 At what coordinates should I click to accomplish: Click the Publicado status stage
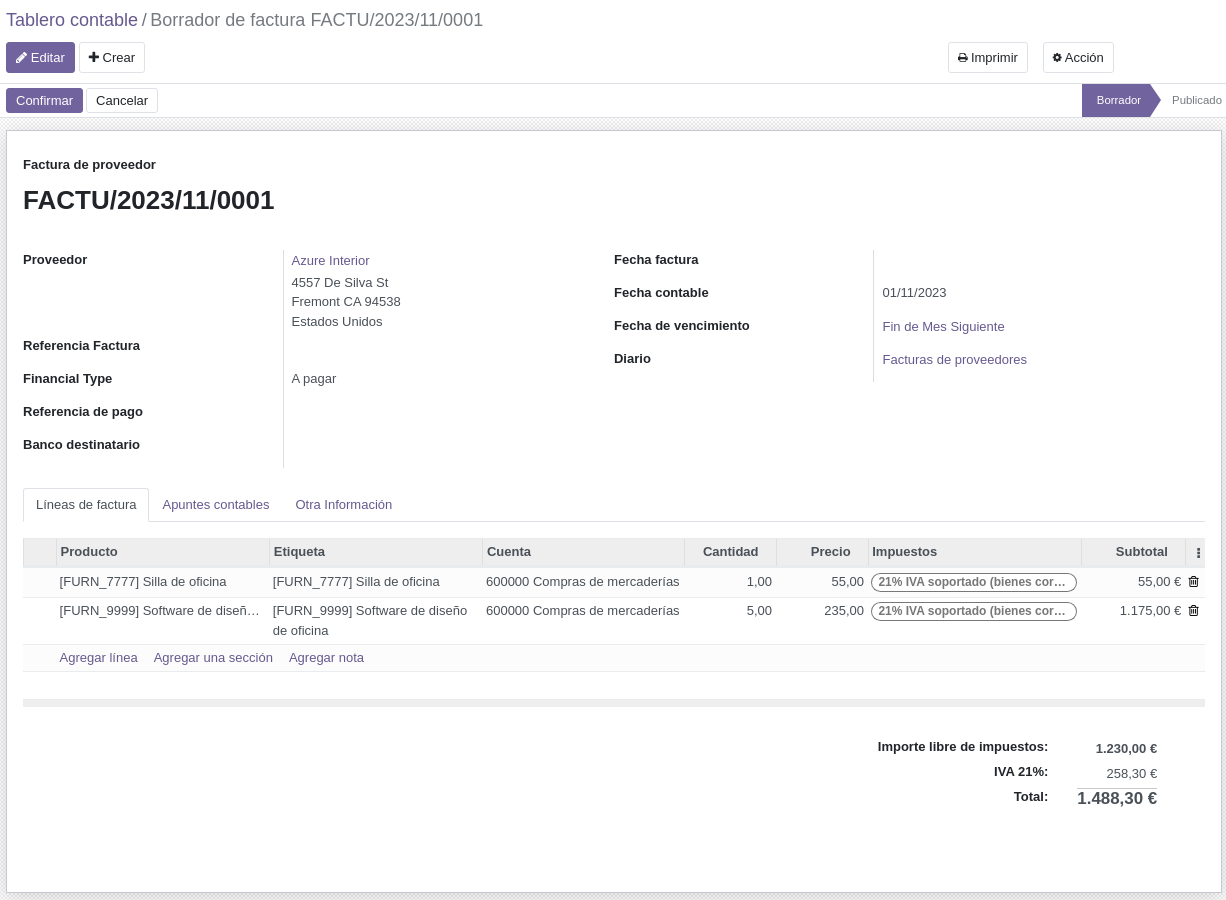[1196, 100]
